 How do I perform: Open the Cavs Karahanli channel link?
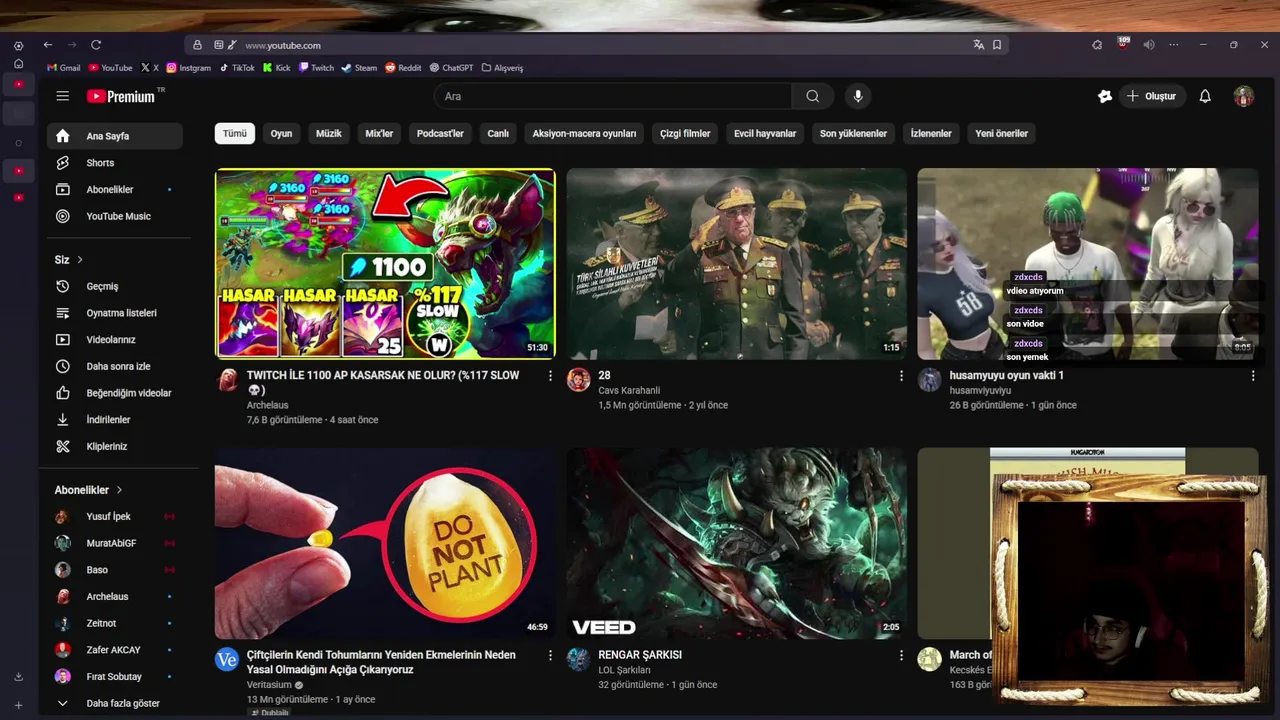tap(629, 390)
